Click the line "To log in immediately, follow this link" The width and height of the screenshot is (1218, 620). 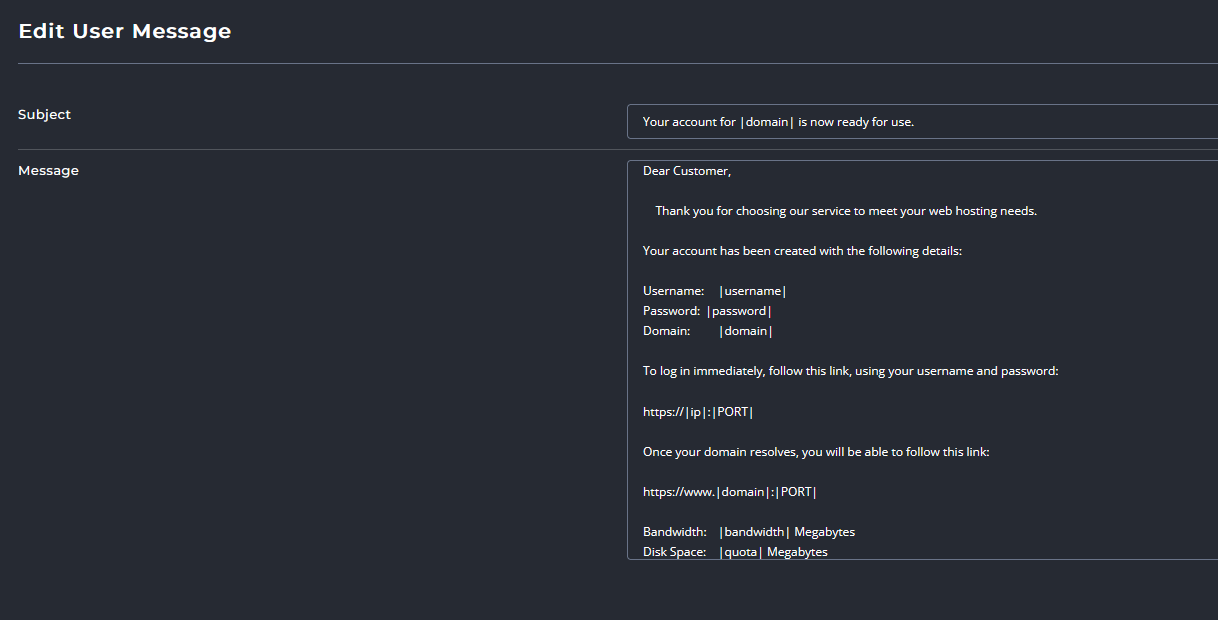coord(850,371)
